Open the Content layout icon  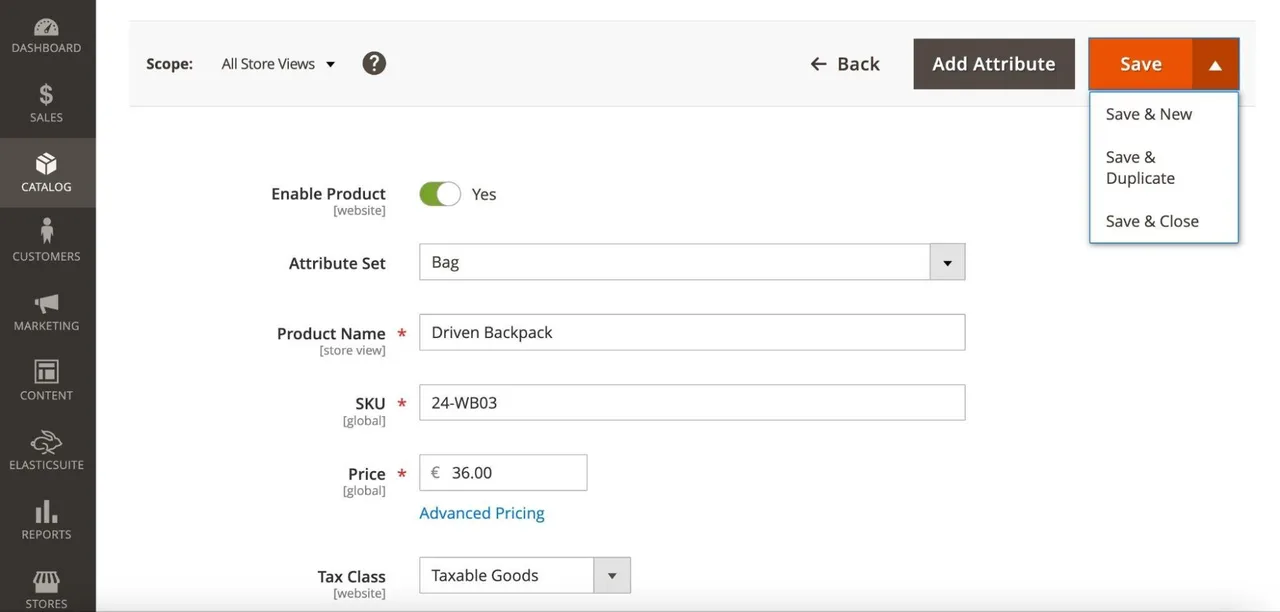(46, 372)
